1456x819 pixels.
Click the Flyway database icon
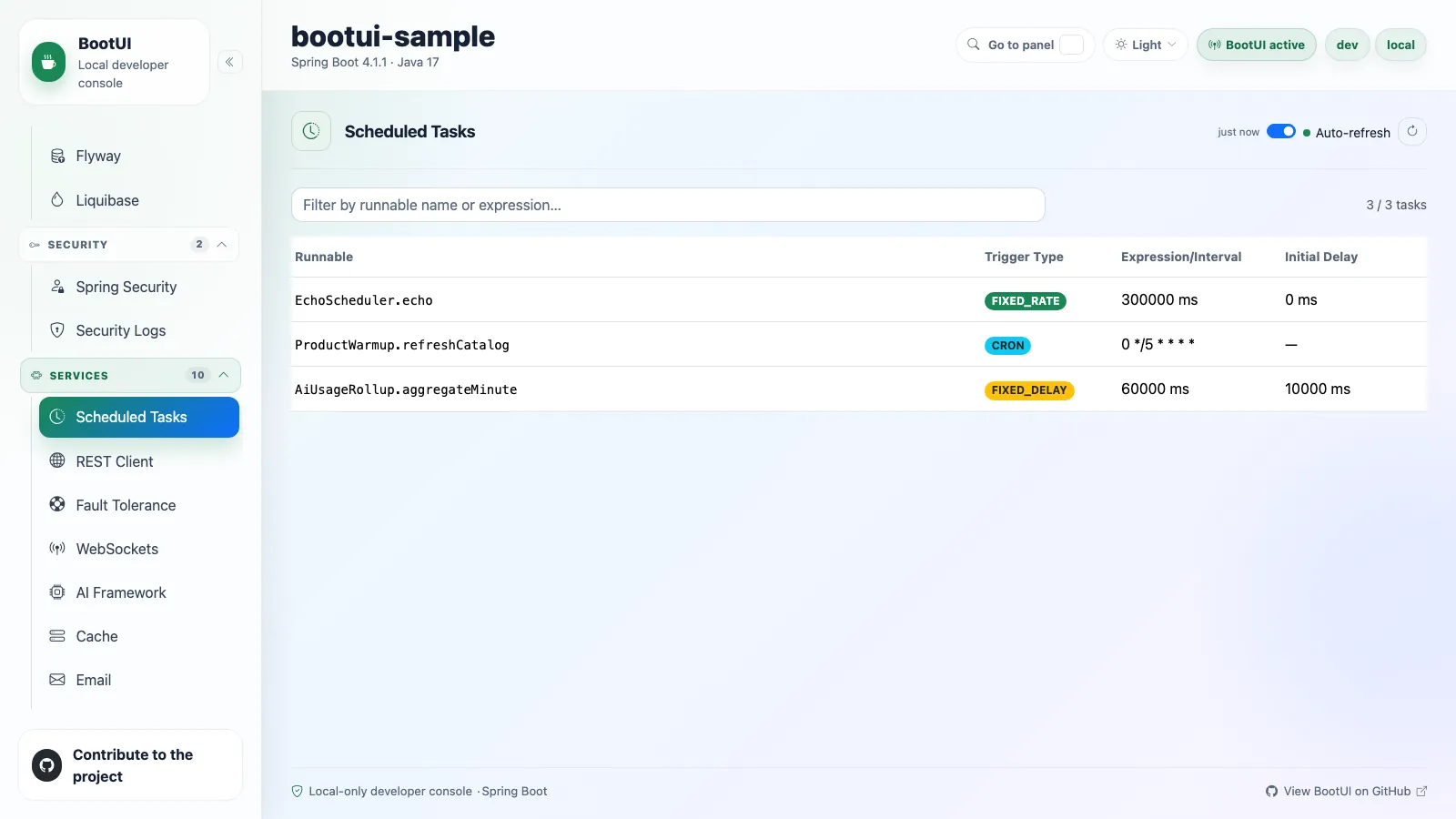[57, 156]
